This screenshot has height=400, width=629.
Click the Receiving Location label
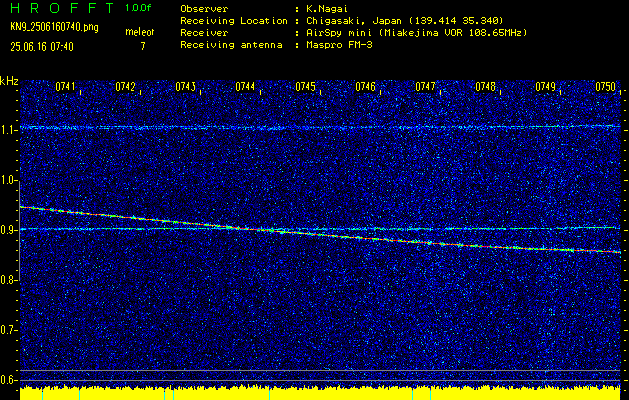(x=234, y=21)
